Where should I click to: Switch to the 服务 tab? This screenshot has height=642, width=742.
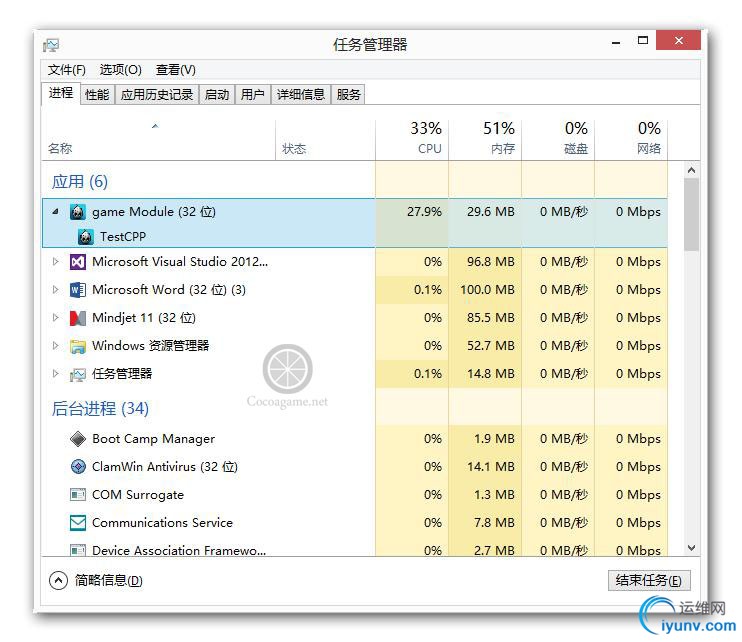click(348, 95)
